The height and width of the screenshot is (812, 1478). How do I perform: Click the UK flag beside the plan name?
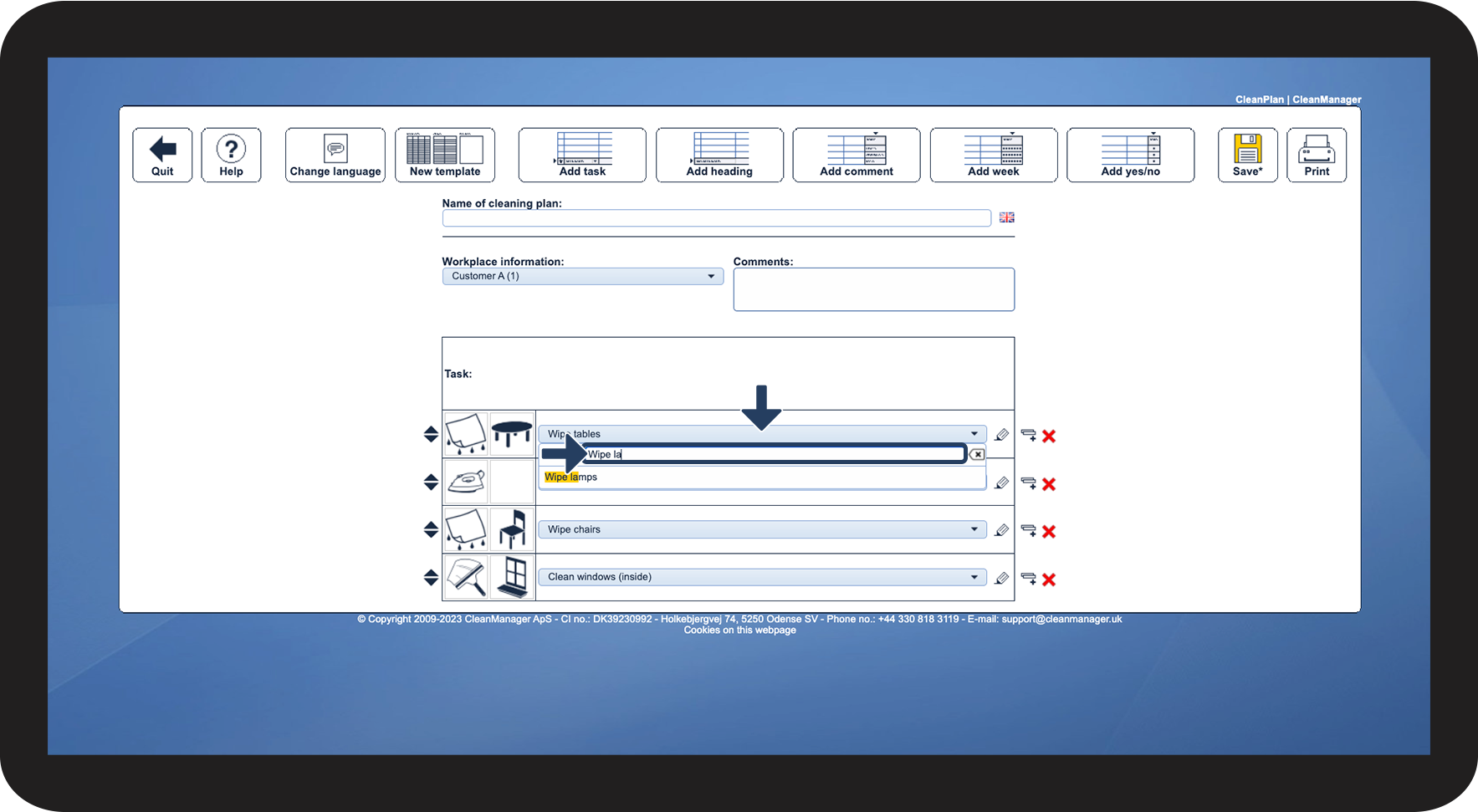coord(1007,217)
